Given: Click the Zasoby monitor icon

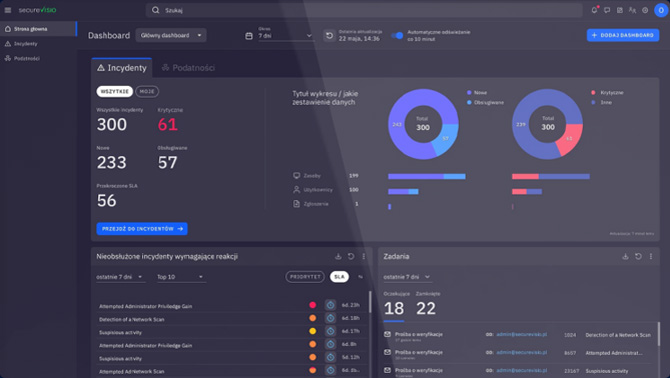Looking at the screenshot, I should point(297,176).
